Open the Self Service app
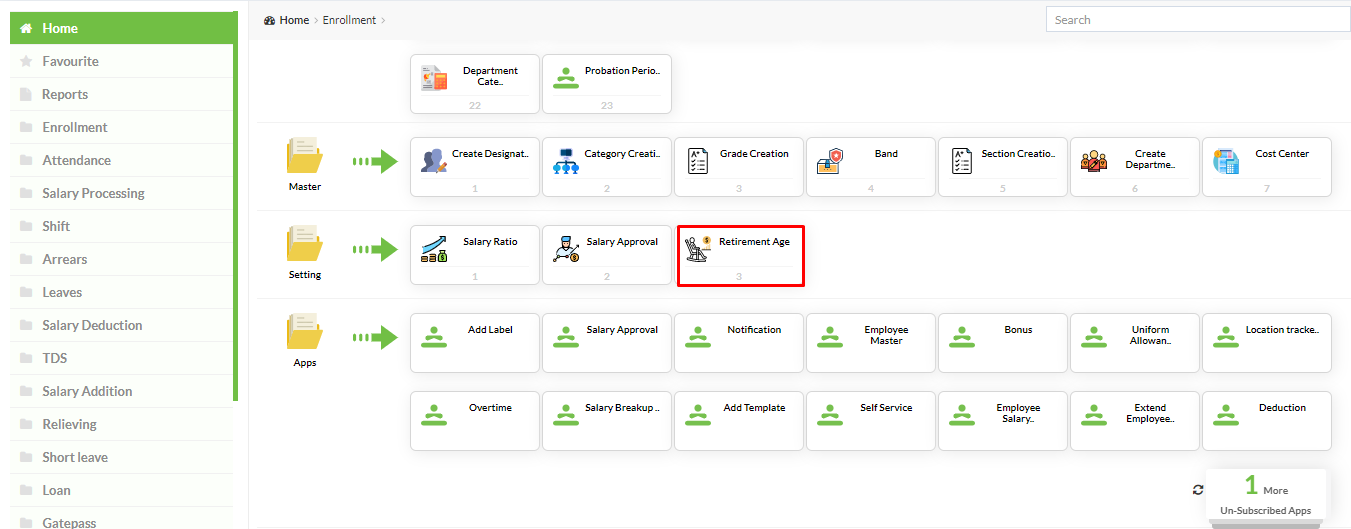This screenshot has height=529, width=1351. pyautogui.click(x=871, y=421)
